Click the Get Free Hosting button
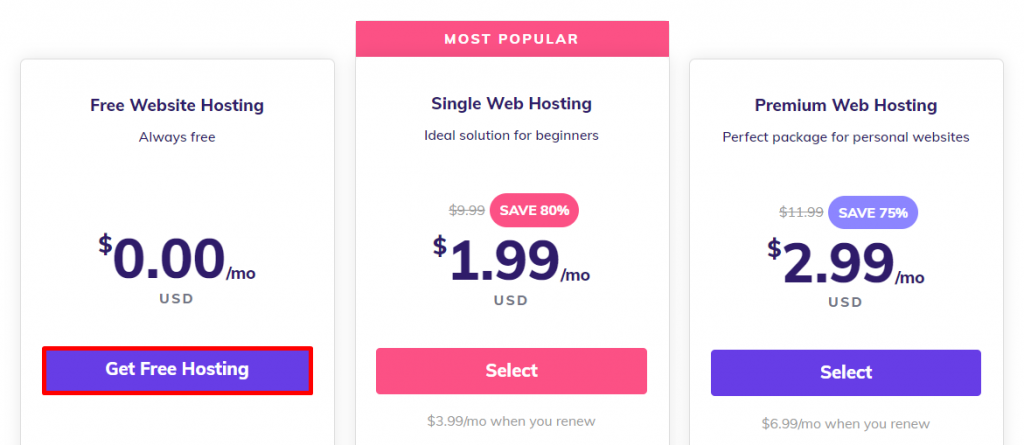Viewport: 1024px width, 445px height. pos(177,370)
